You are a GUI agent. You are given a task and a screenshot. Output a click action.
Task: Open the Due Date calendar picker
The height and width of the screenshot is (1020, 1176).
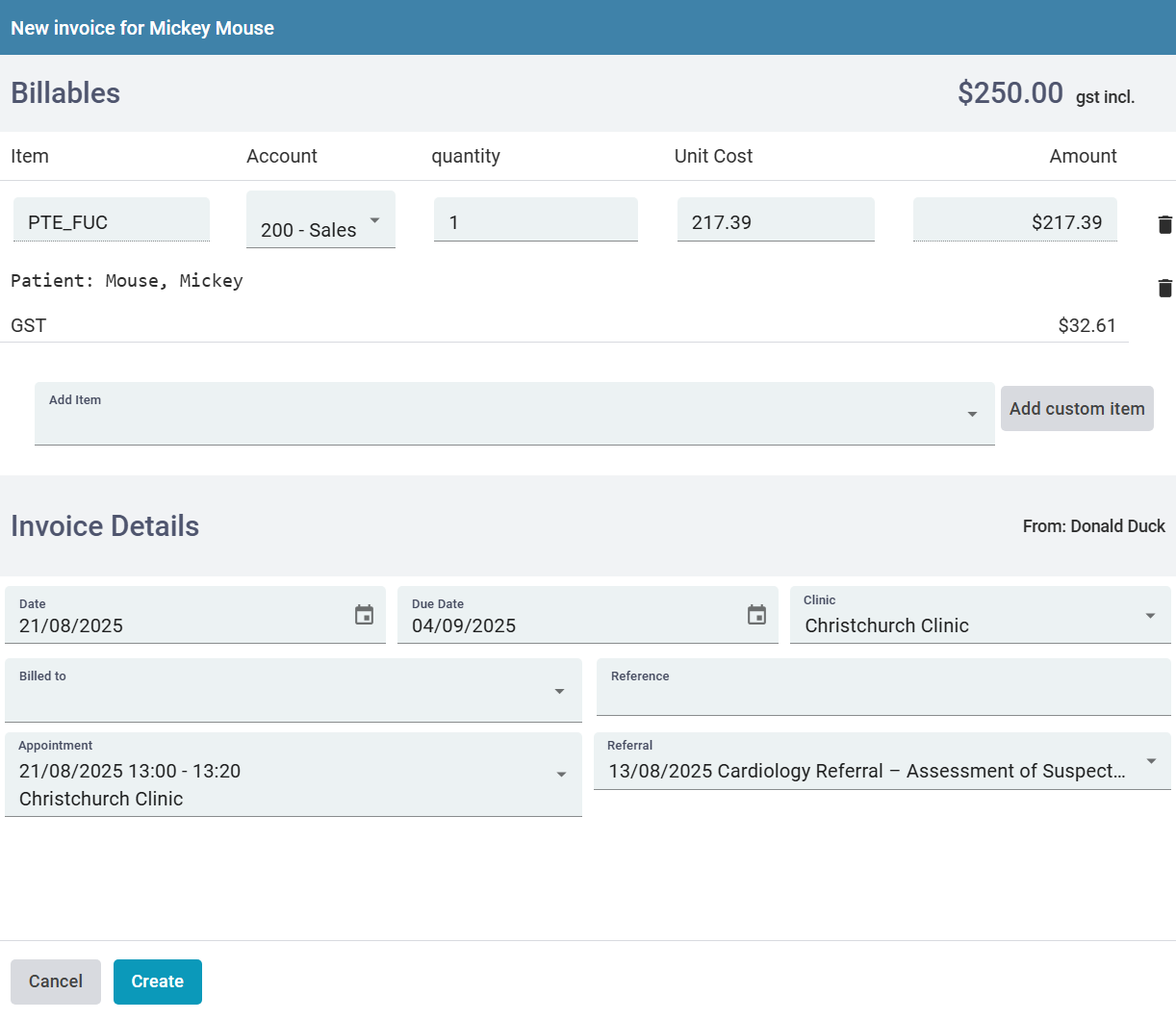pos(756,615)
